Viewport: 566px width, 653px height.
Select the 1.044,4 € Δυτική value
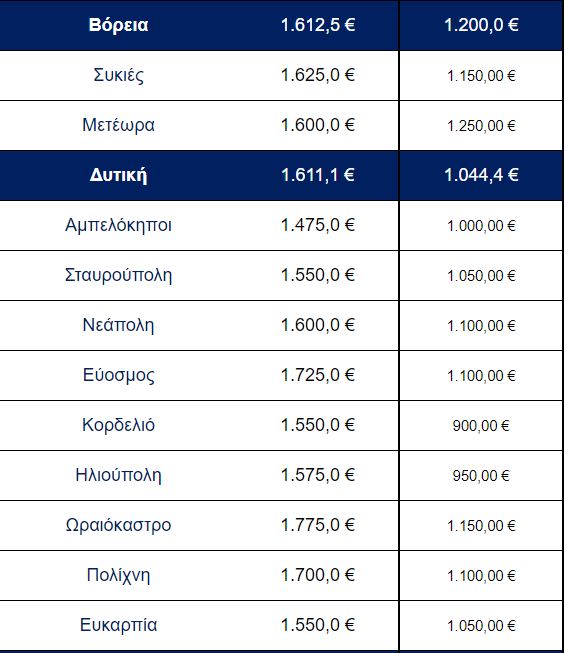click(x=481, y=175)
